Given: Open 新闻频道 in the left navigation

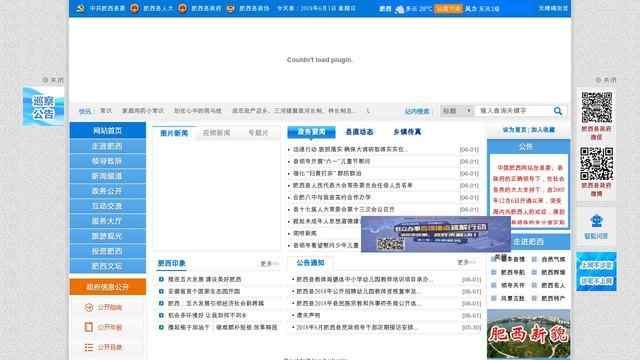Looking at the screenshot, I should pos(107,176).
